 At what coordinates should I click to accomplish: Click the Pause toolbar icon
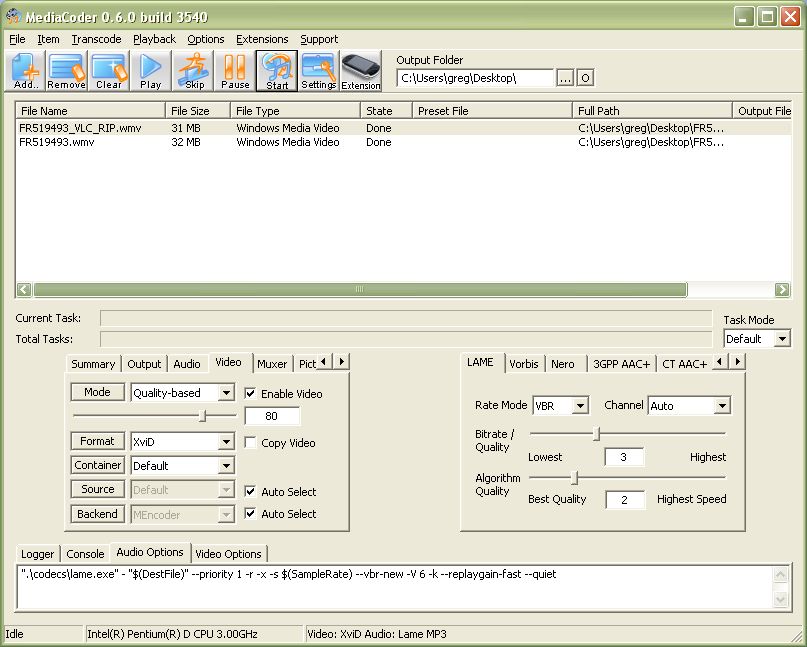(235, 71)
